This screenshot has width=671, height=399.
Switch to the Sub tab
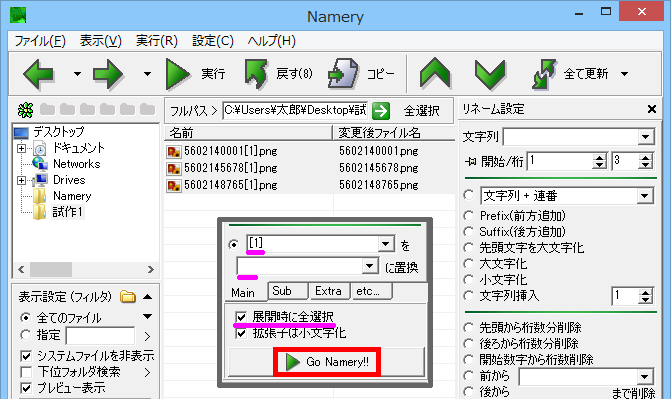pos(288,291)
